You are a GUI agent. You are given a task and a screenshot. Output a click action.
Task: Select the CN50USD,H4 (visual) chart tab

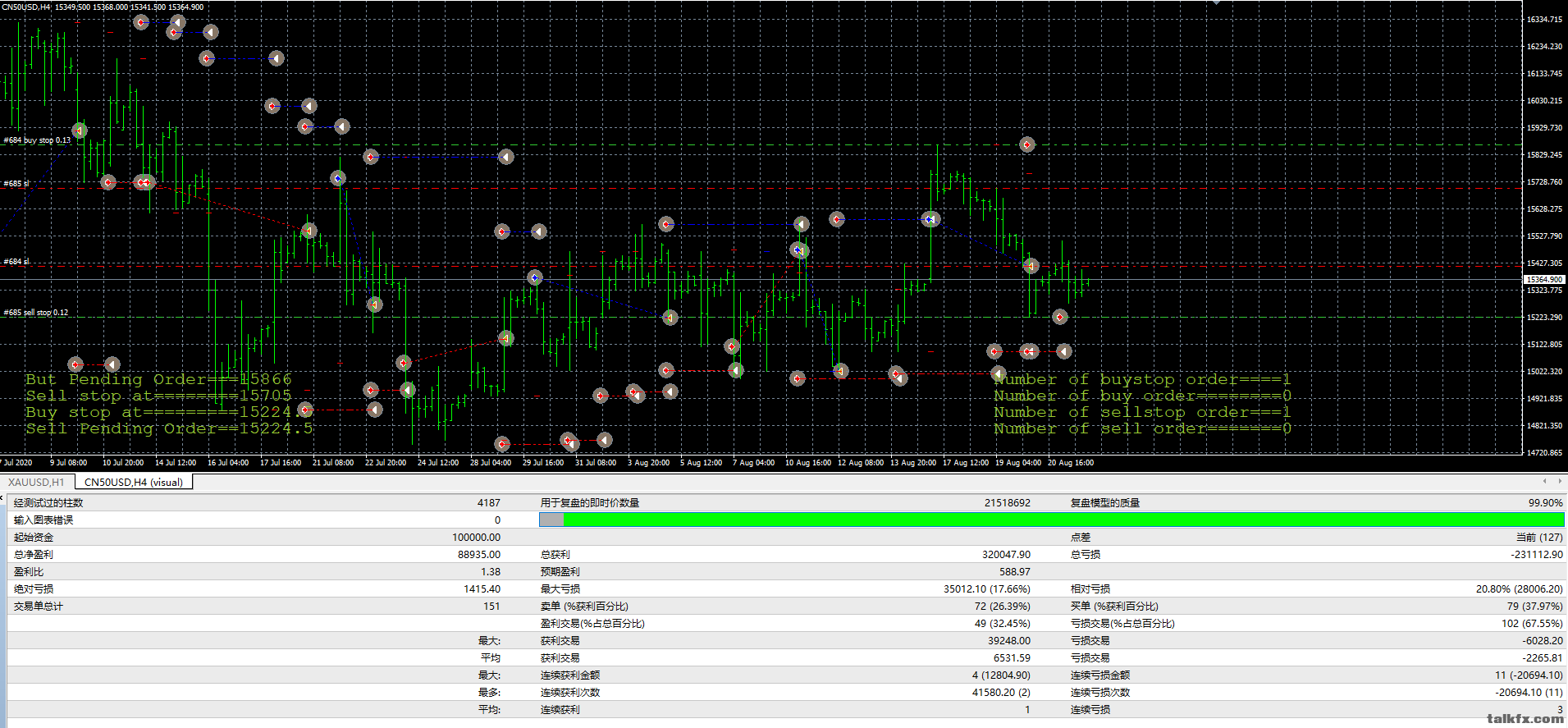(x=134, y=482)
